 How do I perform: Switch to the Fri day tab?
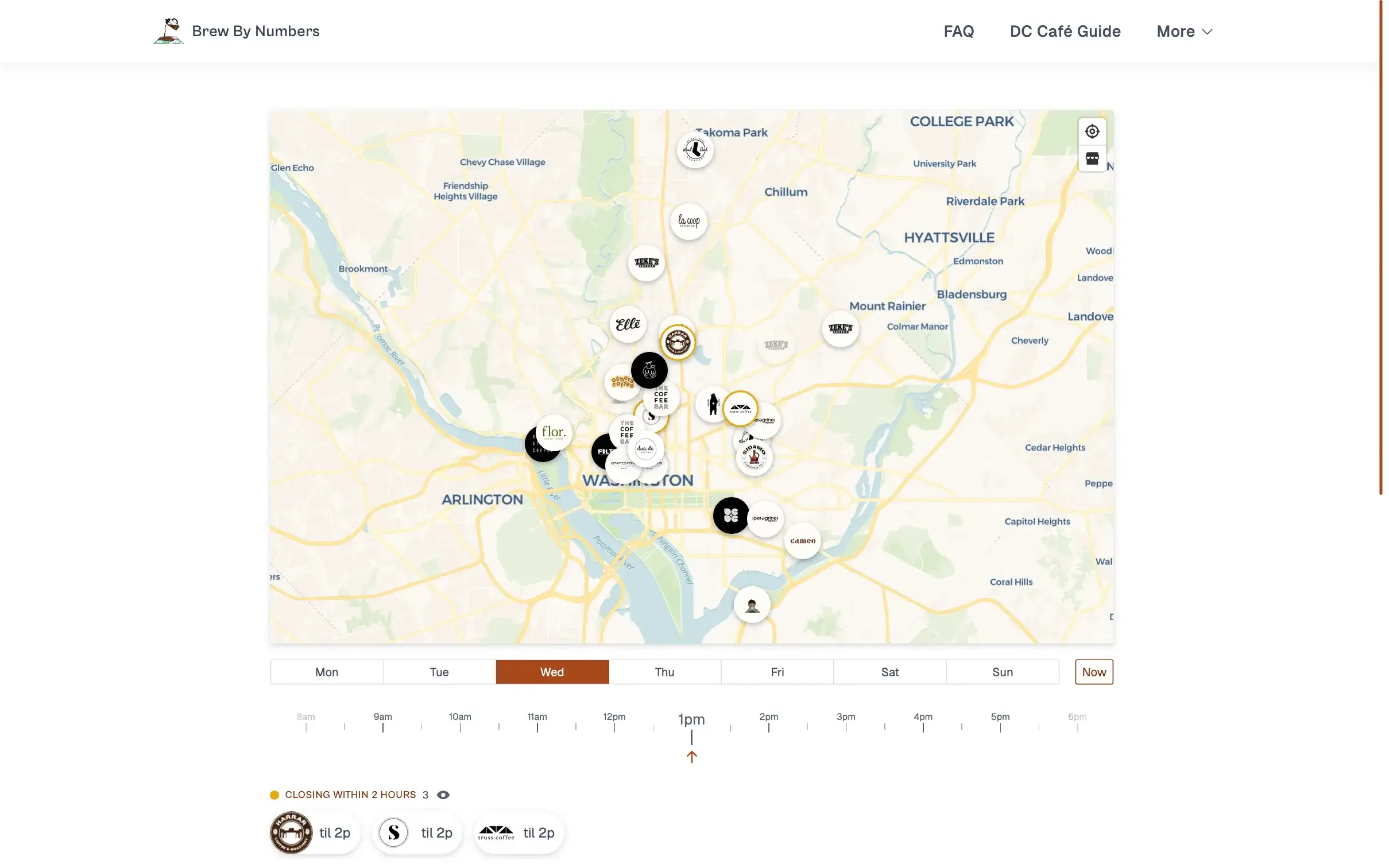pyautogui.click(x=777, y=672)
